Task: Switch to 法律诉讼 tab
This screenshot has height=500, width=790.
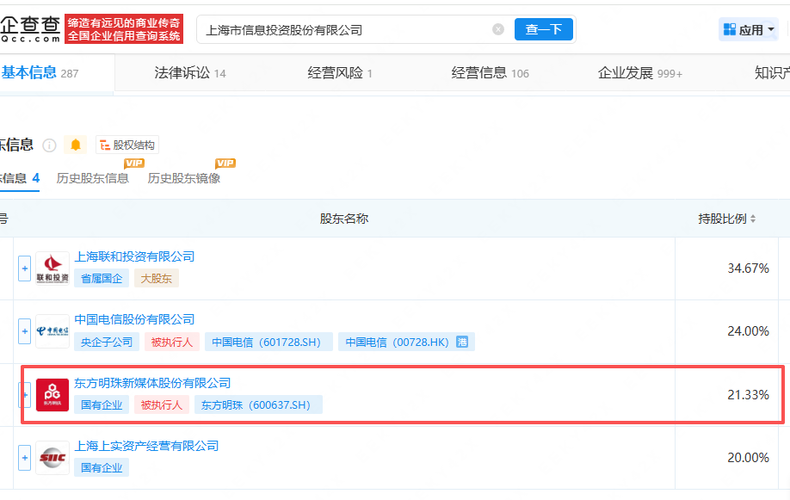Action: 190,73
